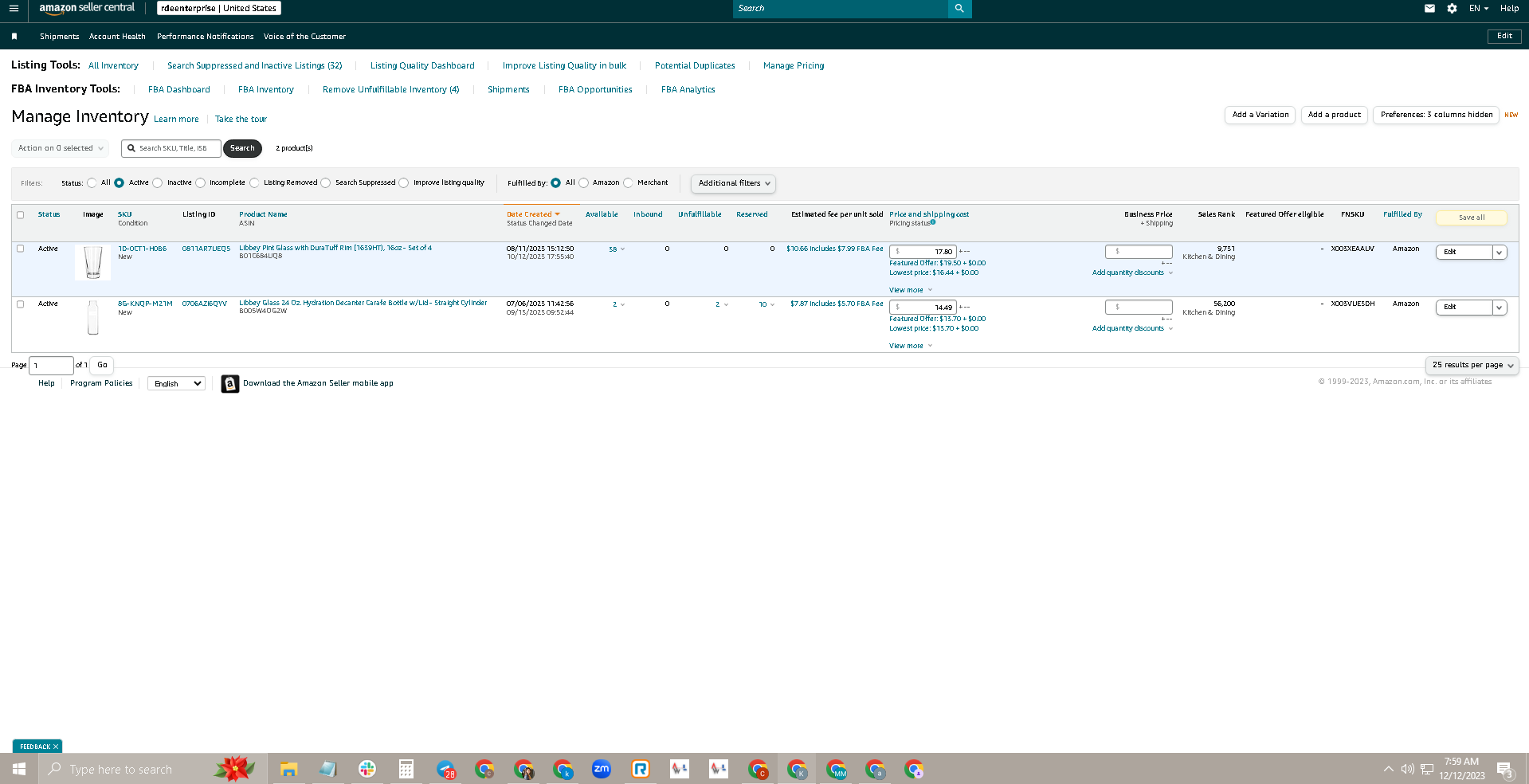
Task: Open Listing Quality Dashboard
Action: [x=422, y=66]
